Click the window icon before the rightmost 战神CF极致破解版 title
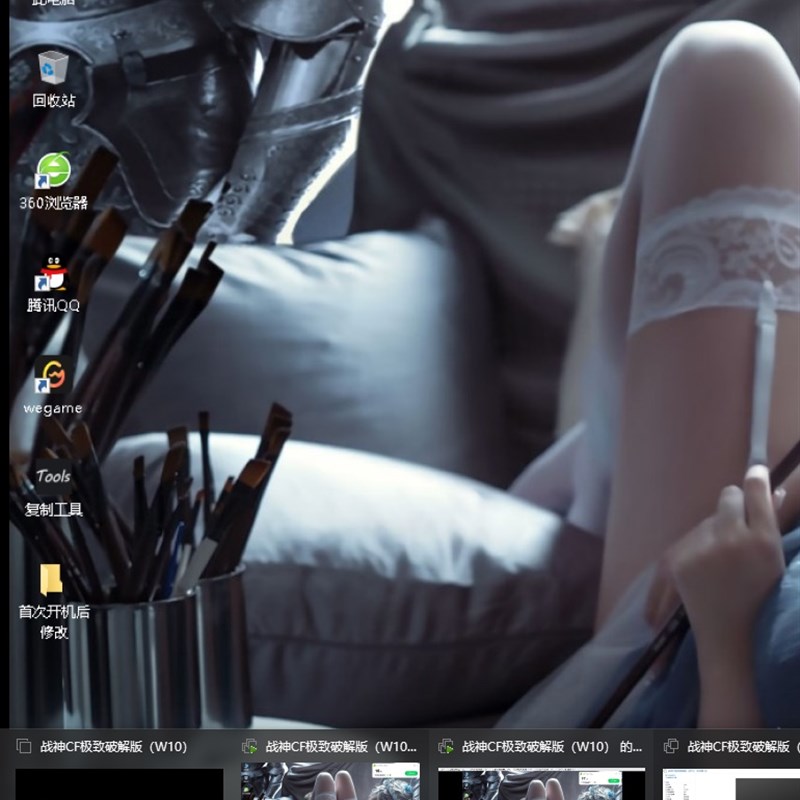 click(x=671, y=746)
